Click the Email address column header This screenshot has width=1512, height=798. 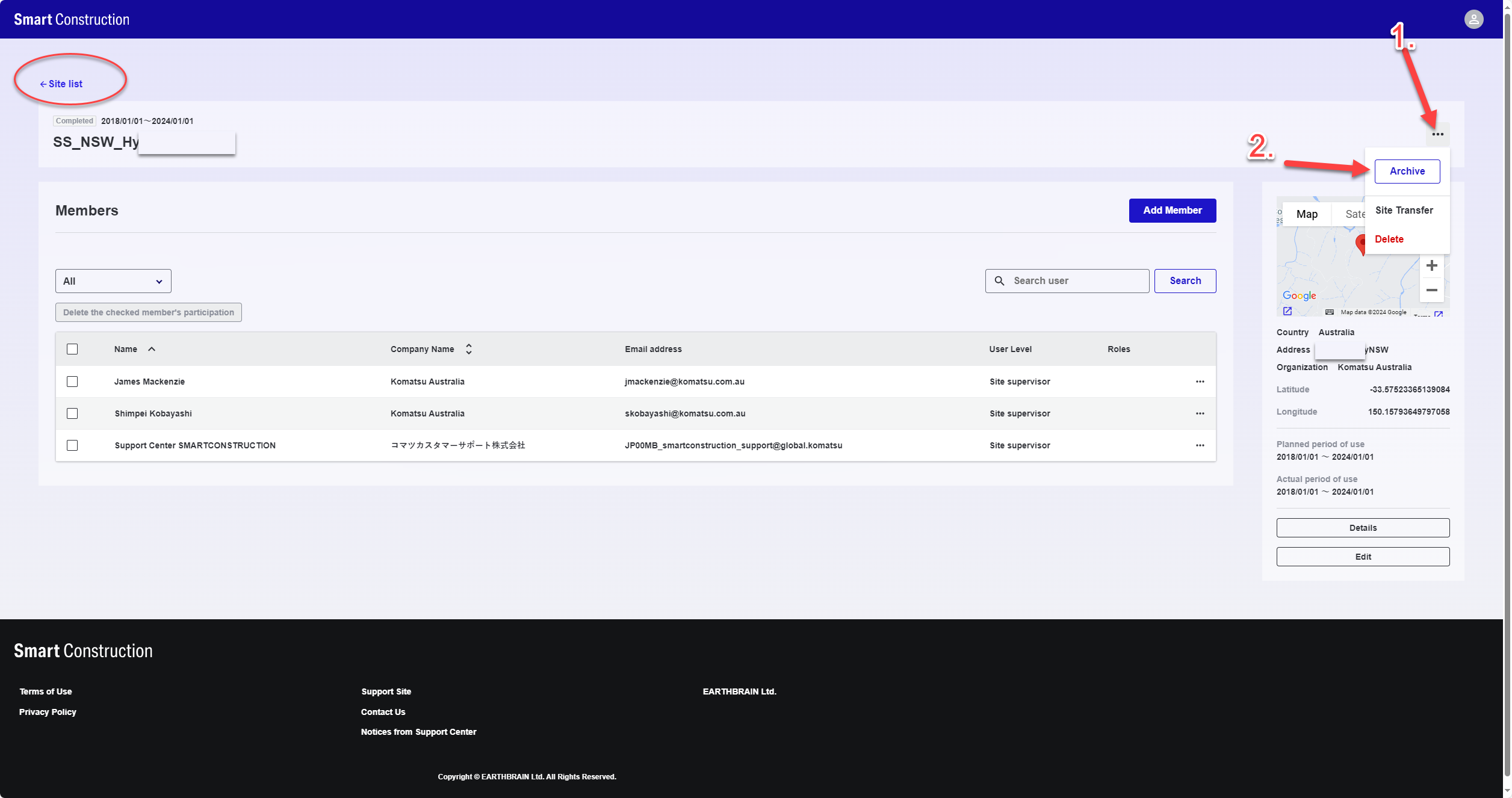pyautogui.click(x=653, y=349)
